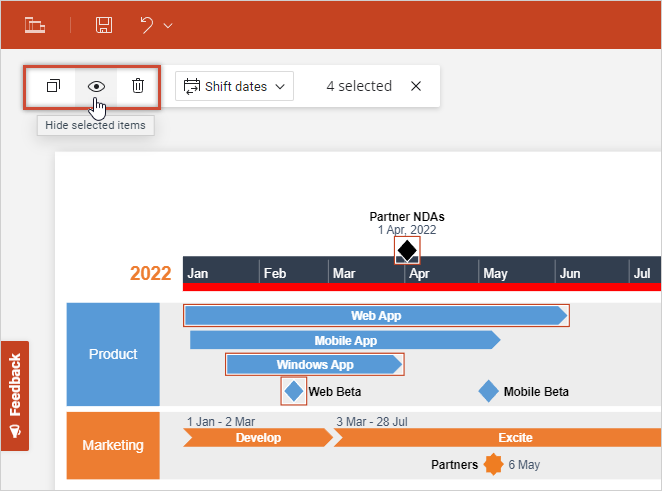Select the Excite task bar
The height and width of the screenshot is (491, 662).
coord(498,438)
